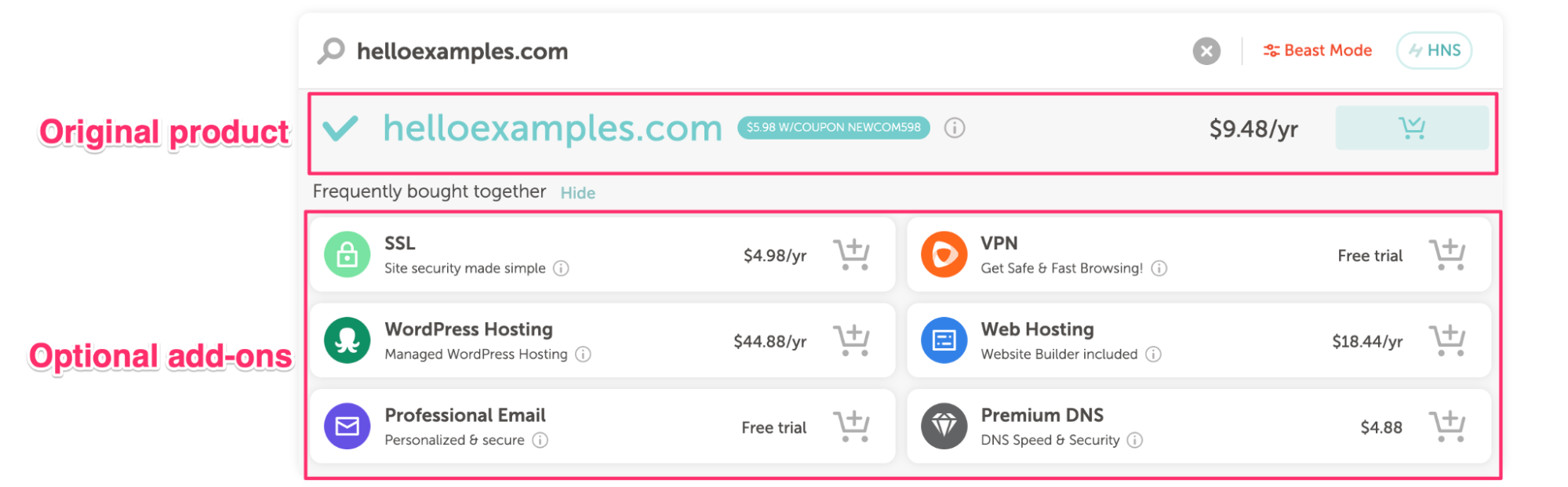Image resolution: width=1568 pixels, height=487 pixels.
Task: Add SSL to cart via its cart icon
Action: 852,253
